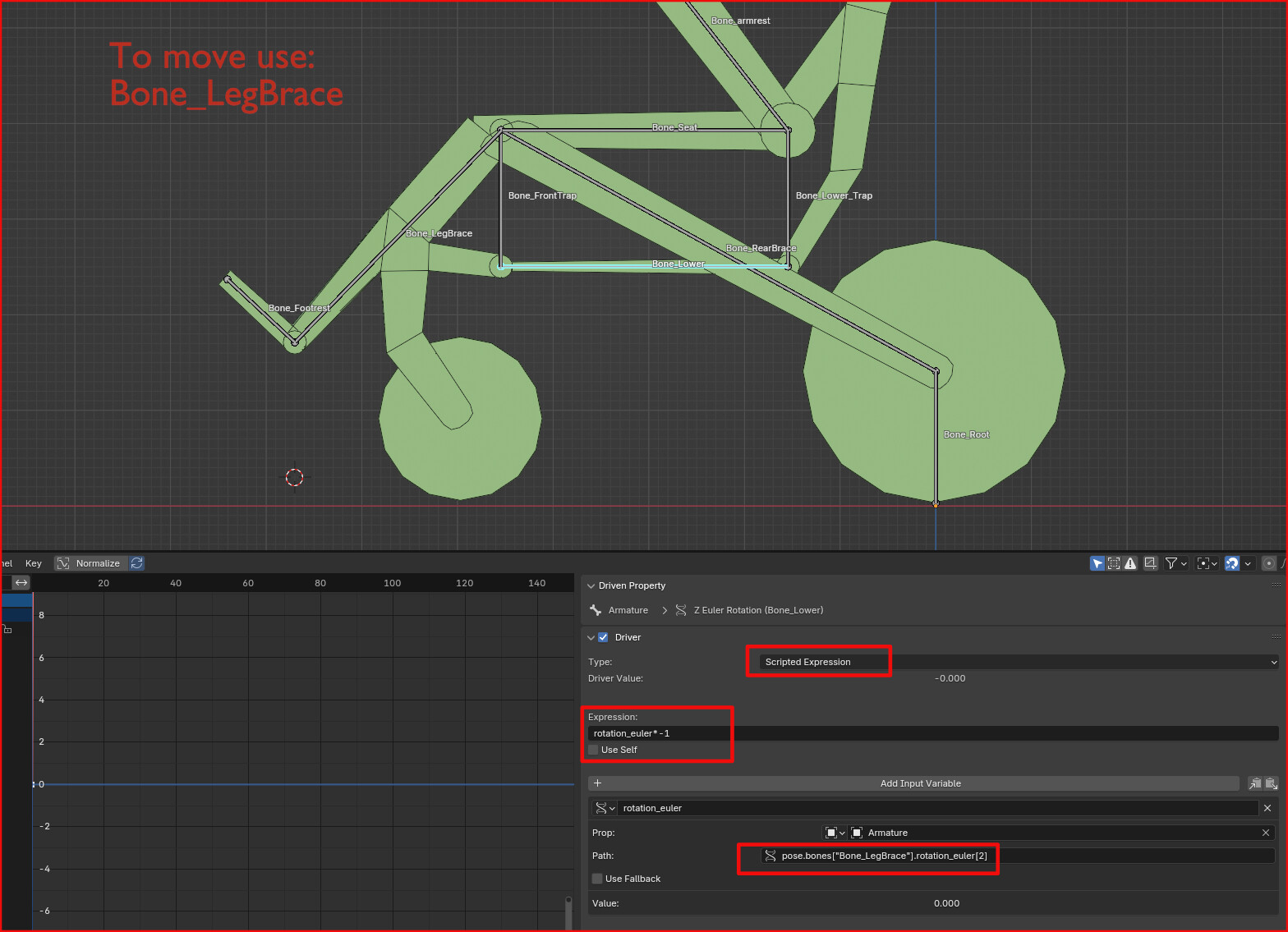Screen dimensions: 1288x932
Task: Open the Scripted Expression type dropdown
Action: click(x=1019, y=662)
